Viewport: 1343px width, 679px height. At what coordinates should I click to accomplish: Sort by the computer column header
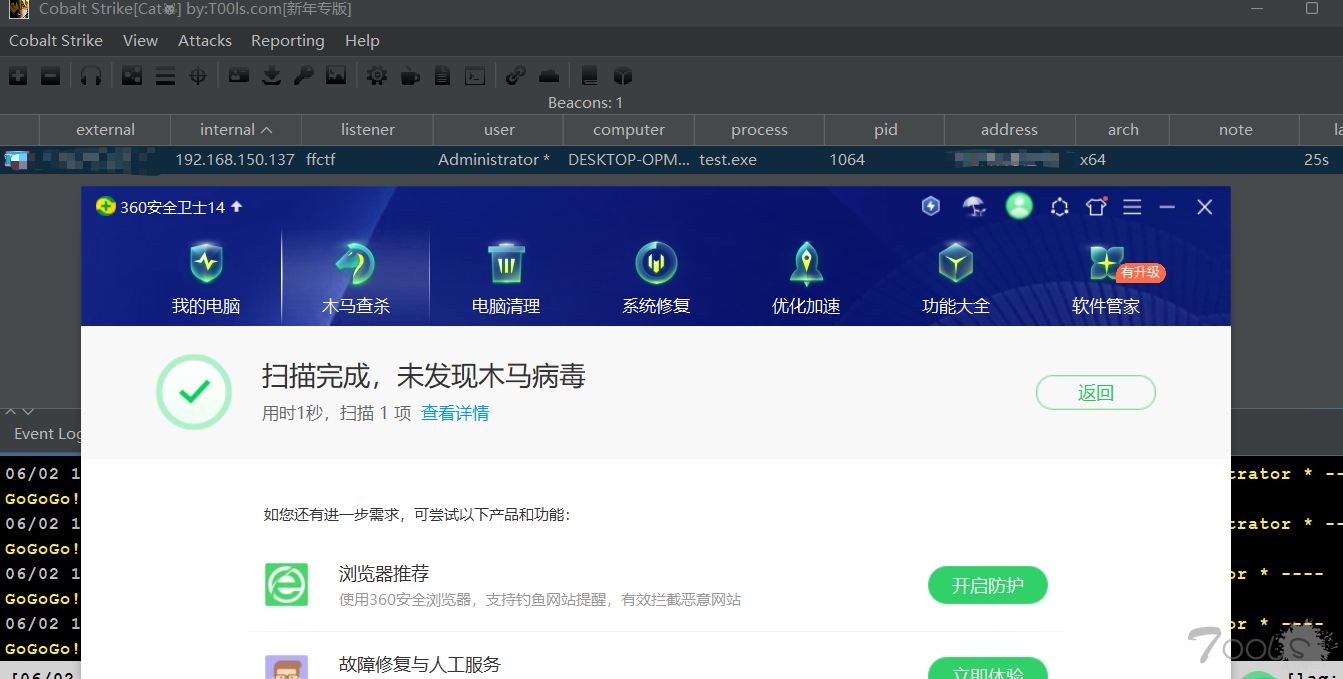[x=629, y=130]
